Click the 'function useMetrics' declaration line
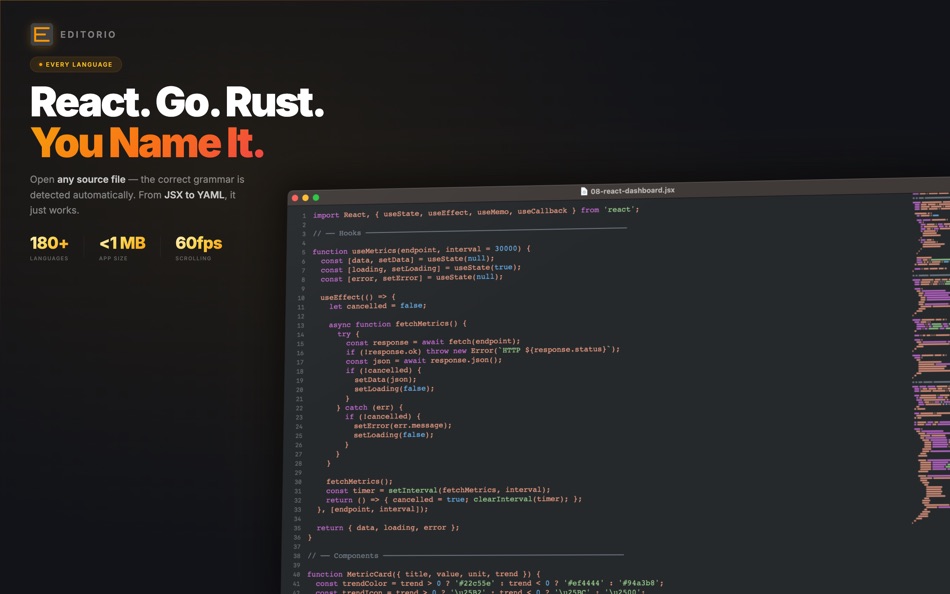This screenshot has height=594, width=950. [421, 250]
